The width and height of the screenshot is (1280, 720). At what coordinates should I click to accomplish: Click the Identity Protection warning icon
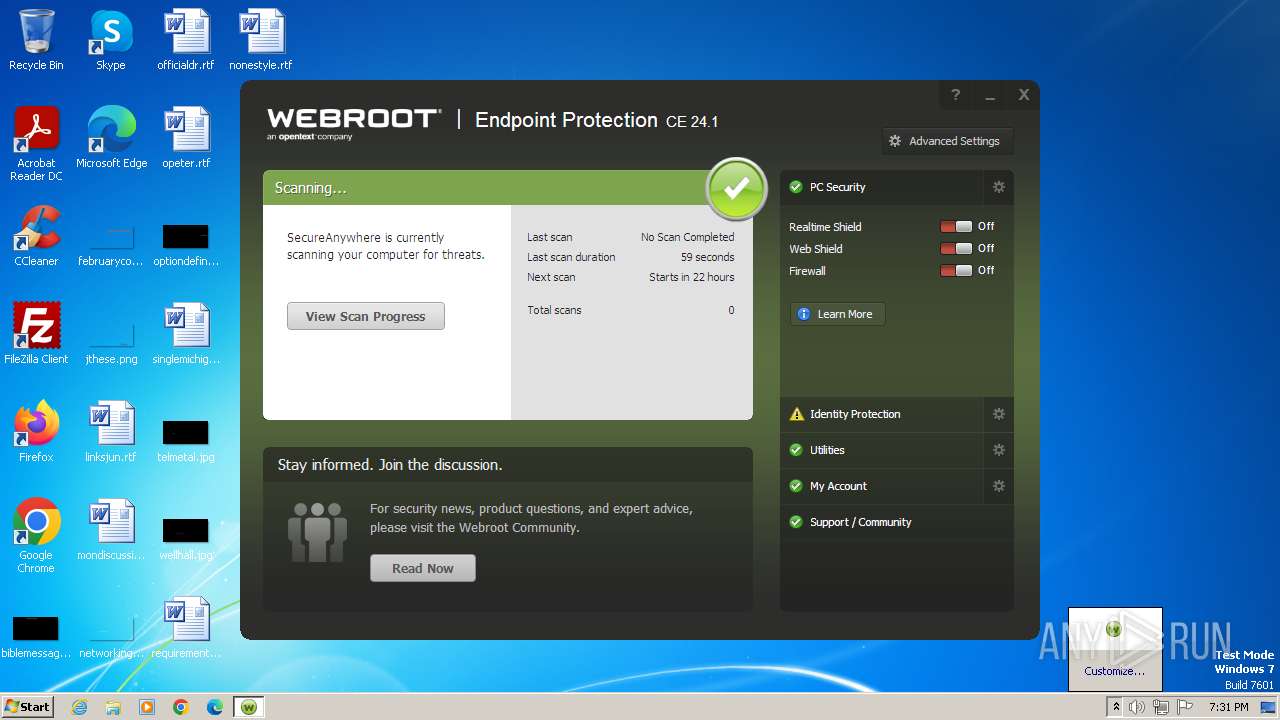(x=796, y=414)
